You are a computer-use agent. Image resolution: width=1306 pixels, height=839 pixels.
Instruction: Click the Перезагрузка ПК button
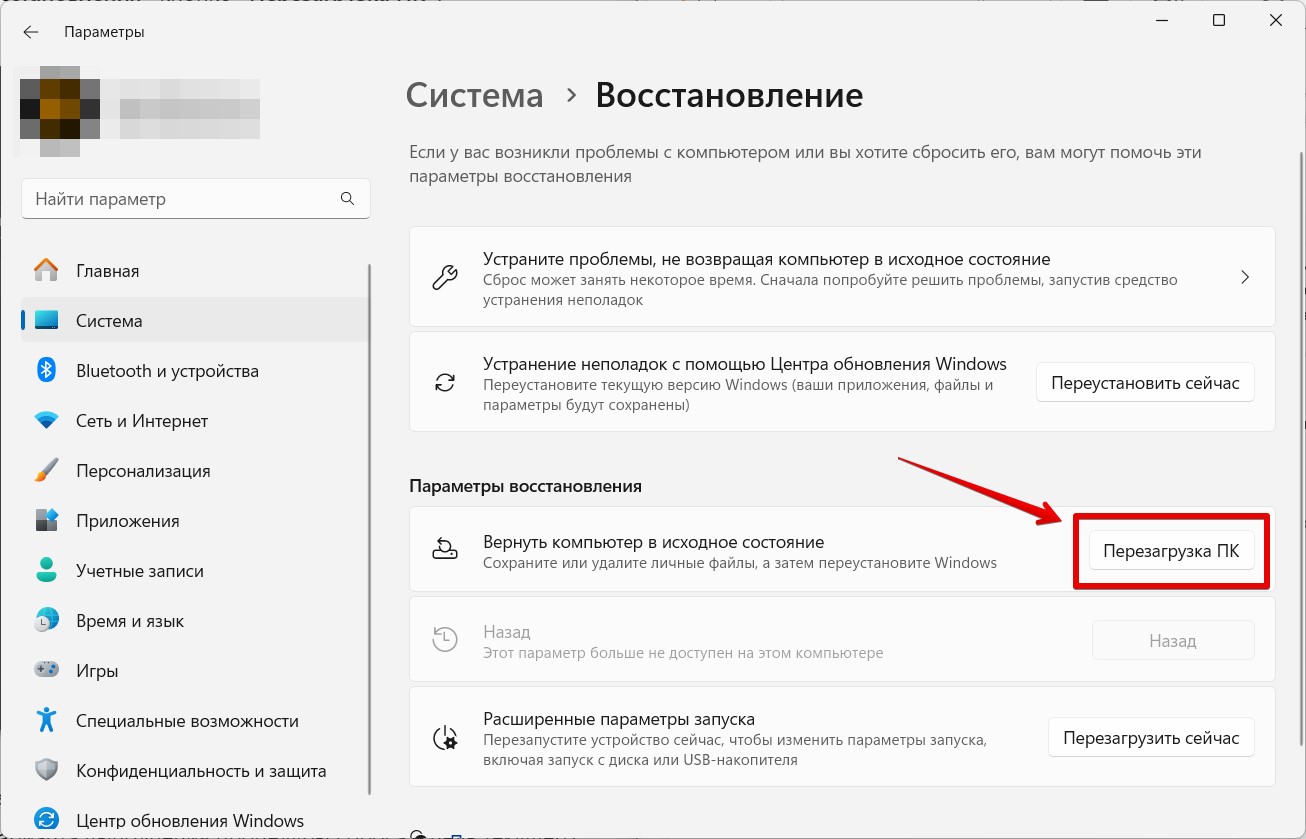1171,550
